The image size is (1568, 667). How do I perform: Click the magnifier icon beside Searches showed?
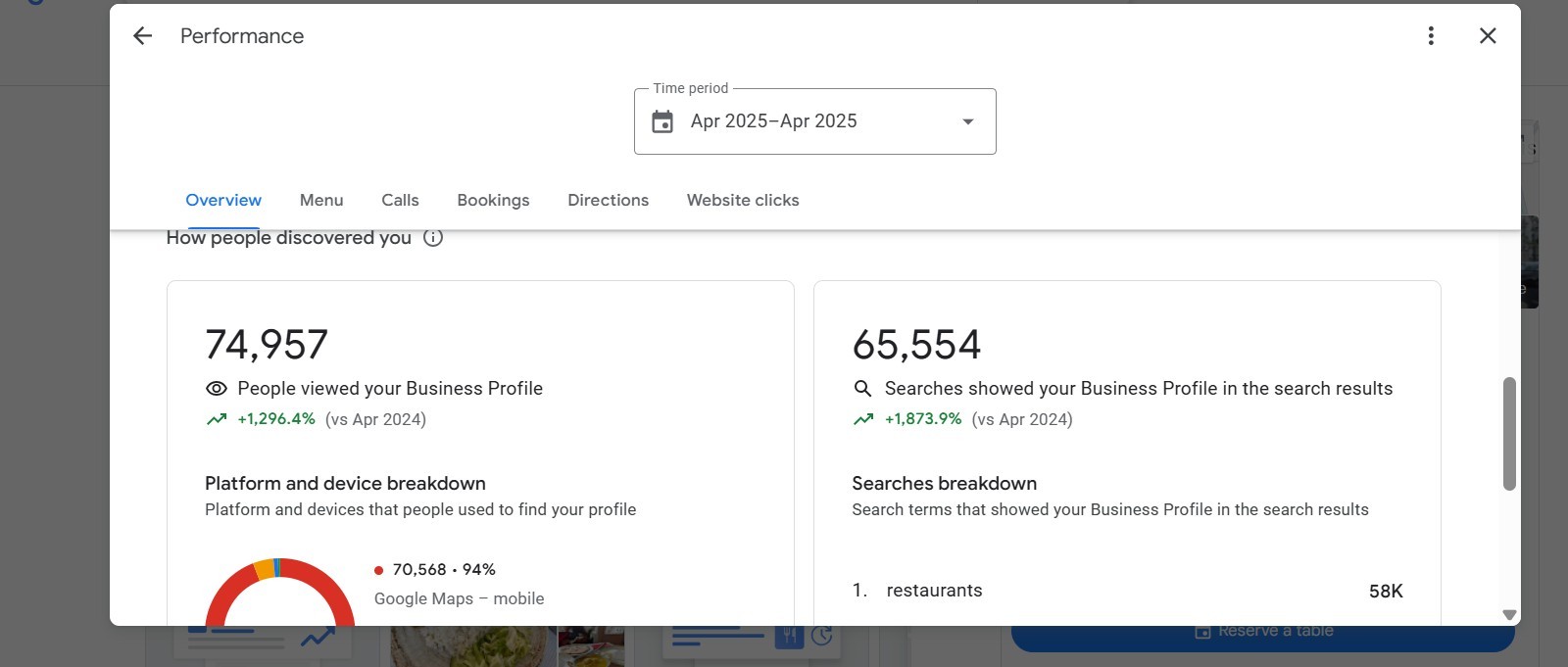pyautogui.click(x=862, y=389)
